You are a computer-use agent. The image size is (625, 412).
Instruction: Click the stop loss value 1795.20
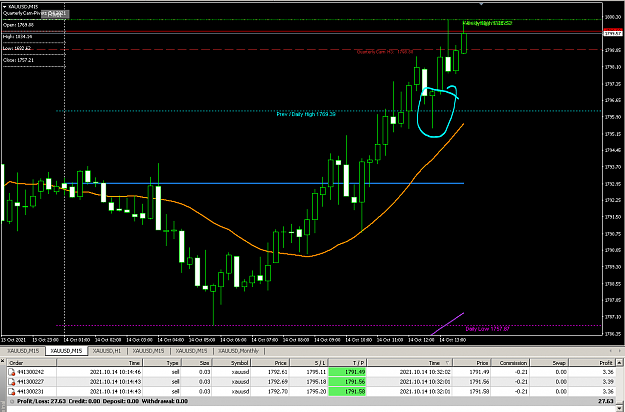[316, 392]
